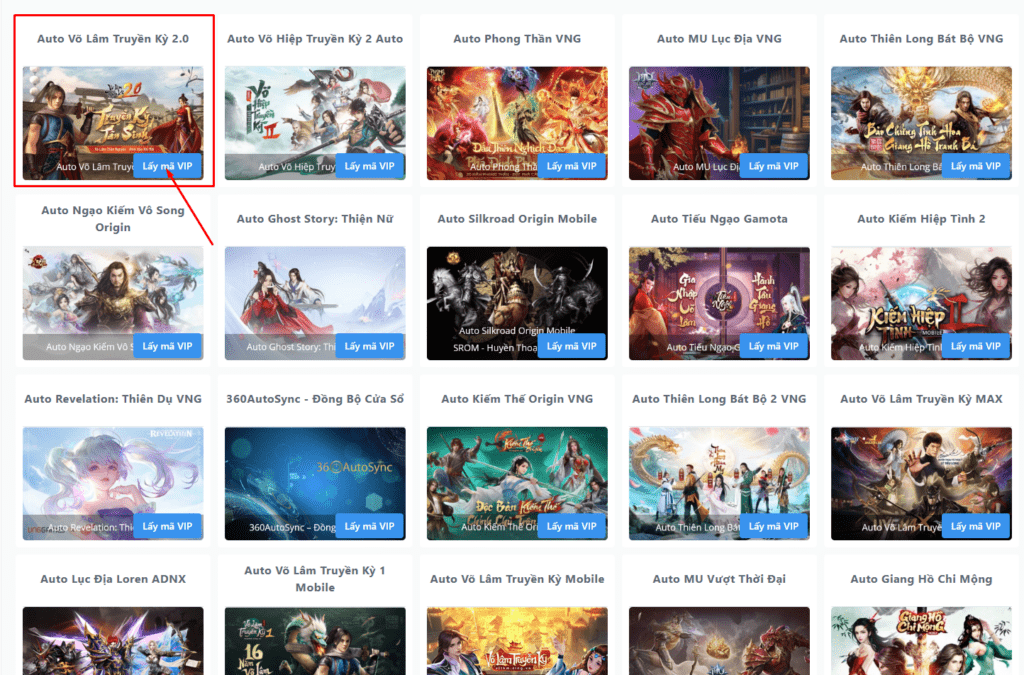The width and height of the screenshot is (1024, 675).
Task: Open the Auto Võ Hiệp Truyền Kỳ 2 Auto title
Action: tap(315, 39)
